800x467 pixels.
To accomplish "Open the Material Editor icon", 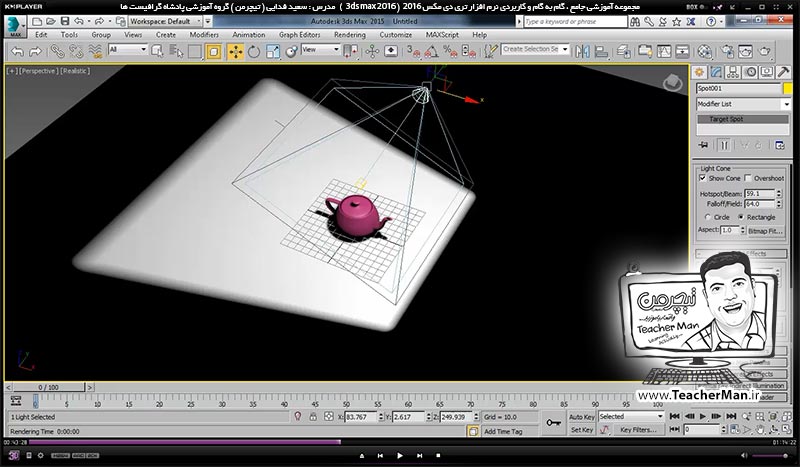I will [x=705, y=52].
